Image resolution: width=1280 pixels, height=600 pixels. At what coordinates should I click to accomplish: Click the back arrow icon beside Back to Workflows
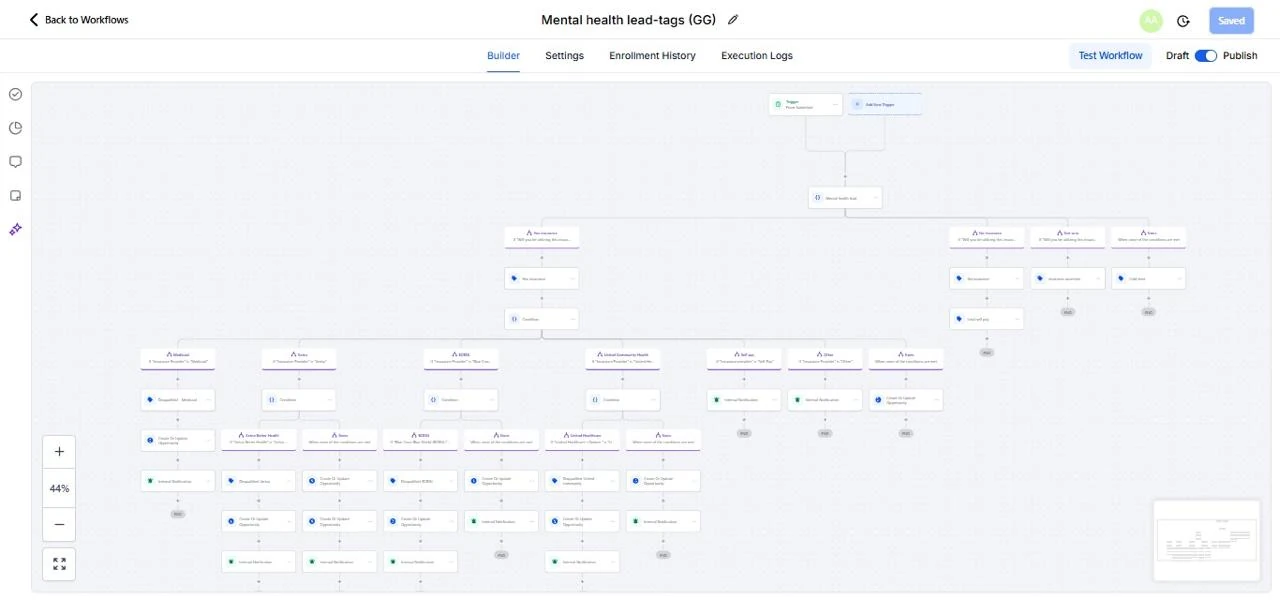pyautogui.click(x=34, y=20)
